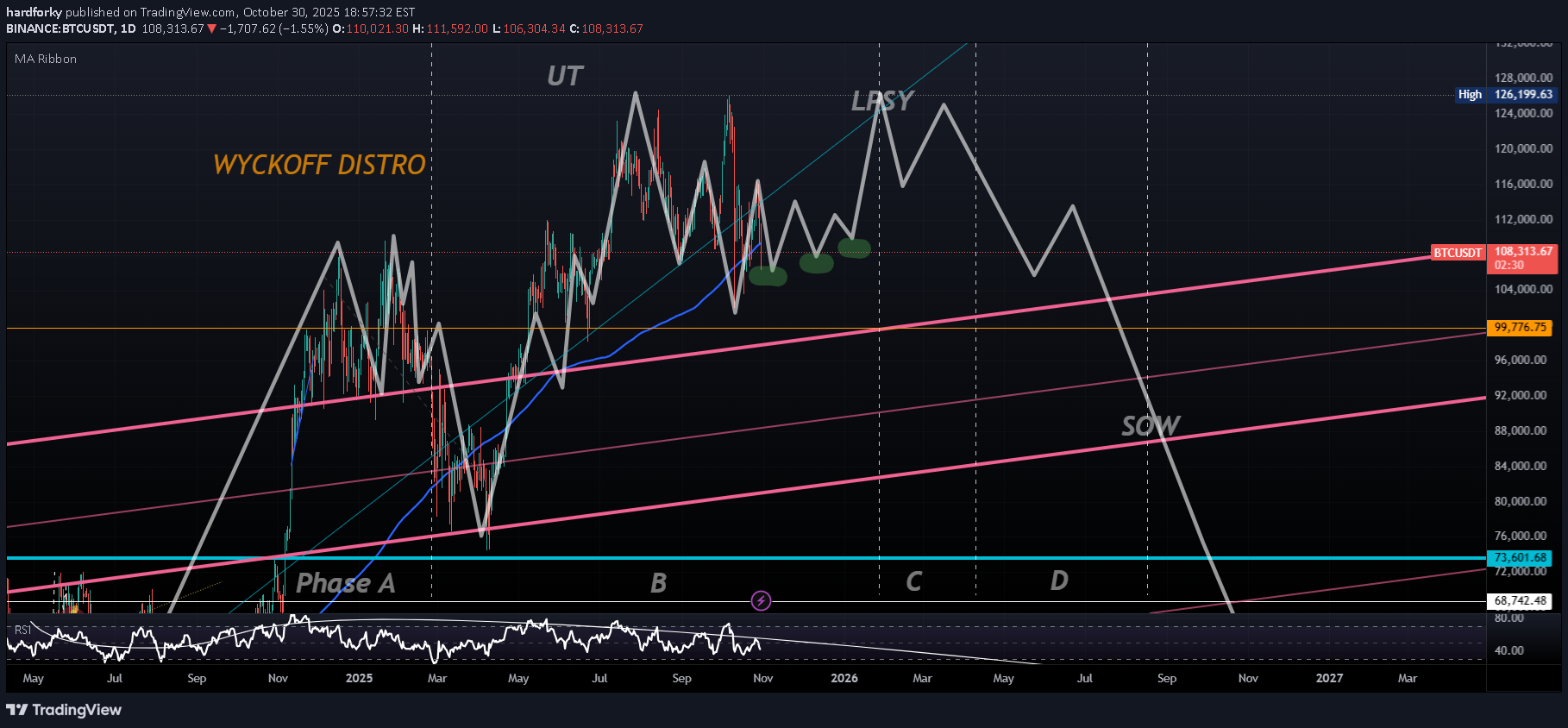Click the High 126,199.63 price tag
The width and height of the screenshot is (1568, 728).
point(1505,95)
